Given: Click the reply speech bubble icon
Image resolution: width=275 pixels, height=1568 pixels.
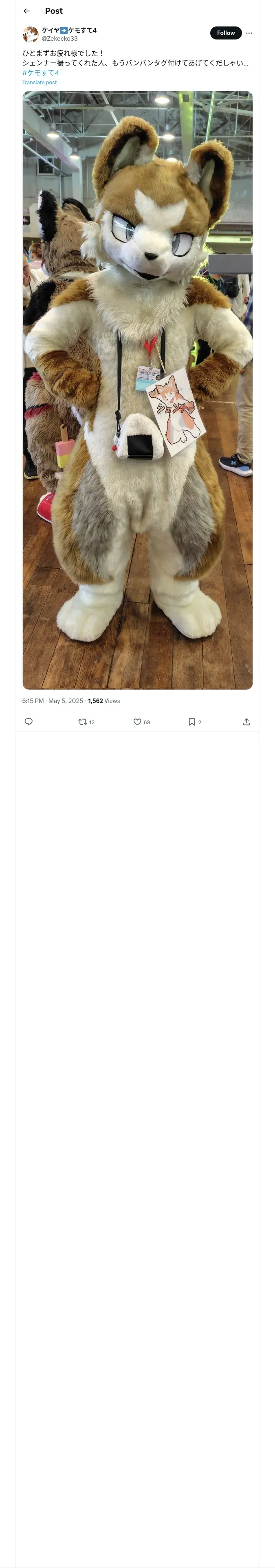Looking at the screenshot, I should pyautogui.click(x=29, y=721).
